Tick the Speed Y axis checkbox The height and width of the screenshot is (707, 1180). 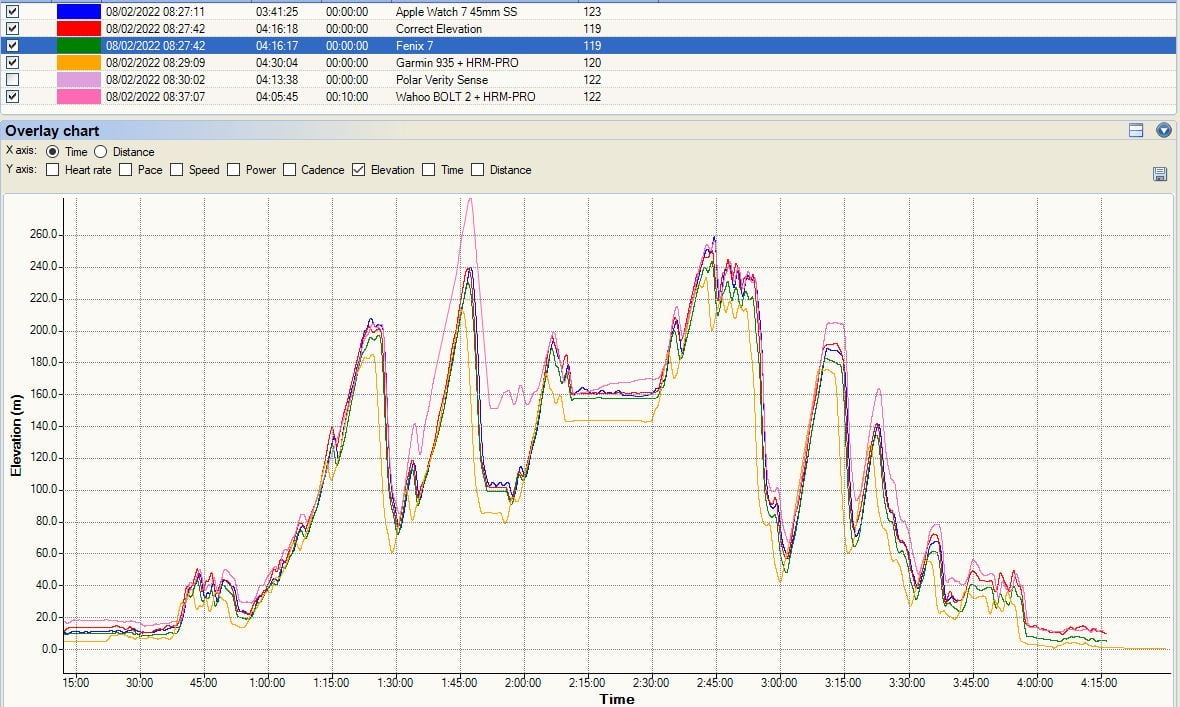click(x=176, y=170)
